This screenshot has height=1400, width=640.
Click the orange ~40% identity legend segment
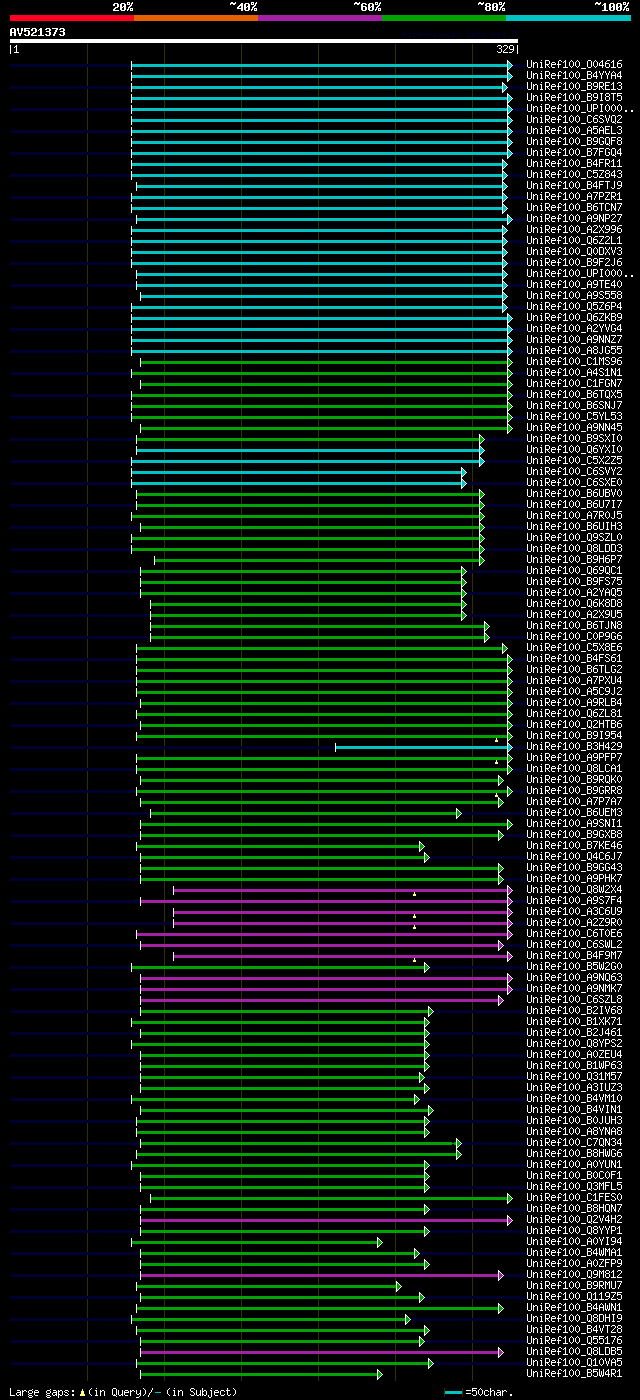[x=195, y=18]
